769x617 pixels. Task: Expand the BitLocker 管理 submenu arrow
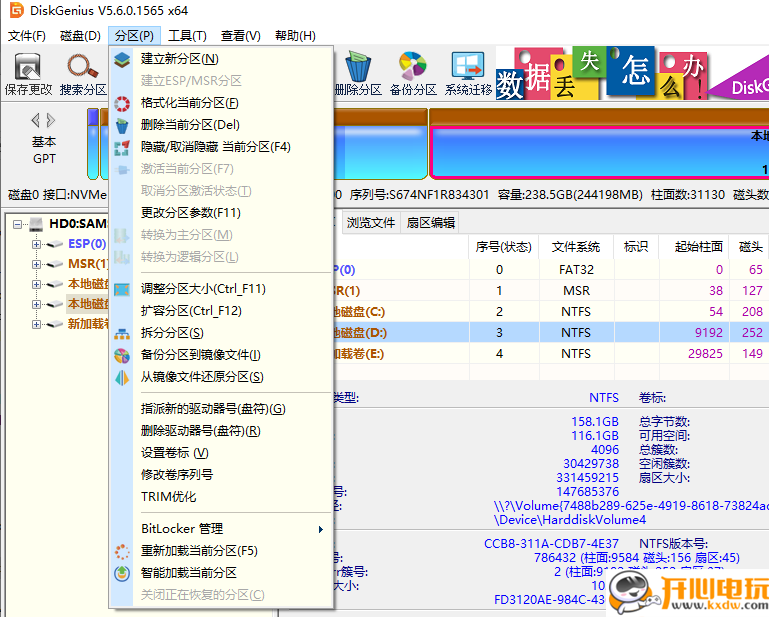pyautogui.click(x=321, y=529)
